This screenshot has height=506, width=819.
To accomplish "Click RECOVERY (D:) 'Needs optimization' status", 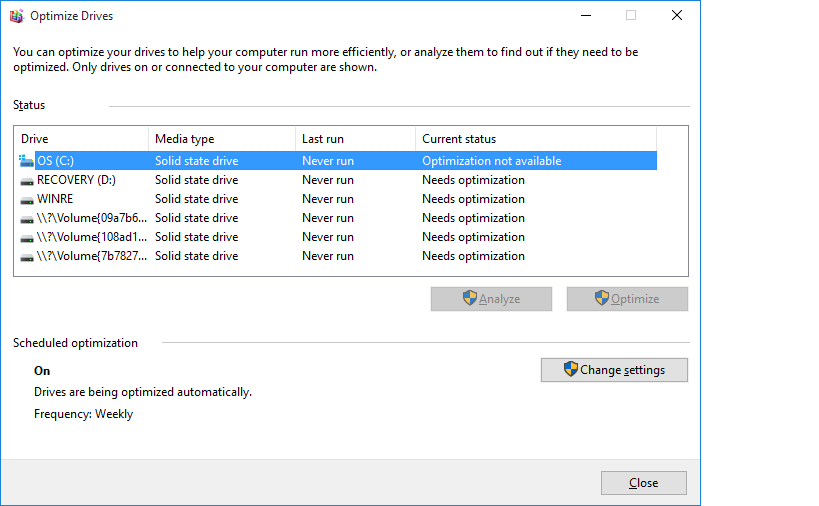I will tap(473, 180).
